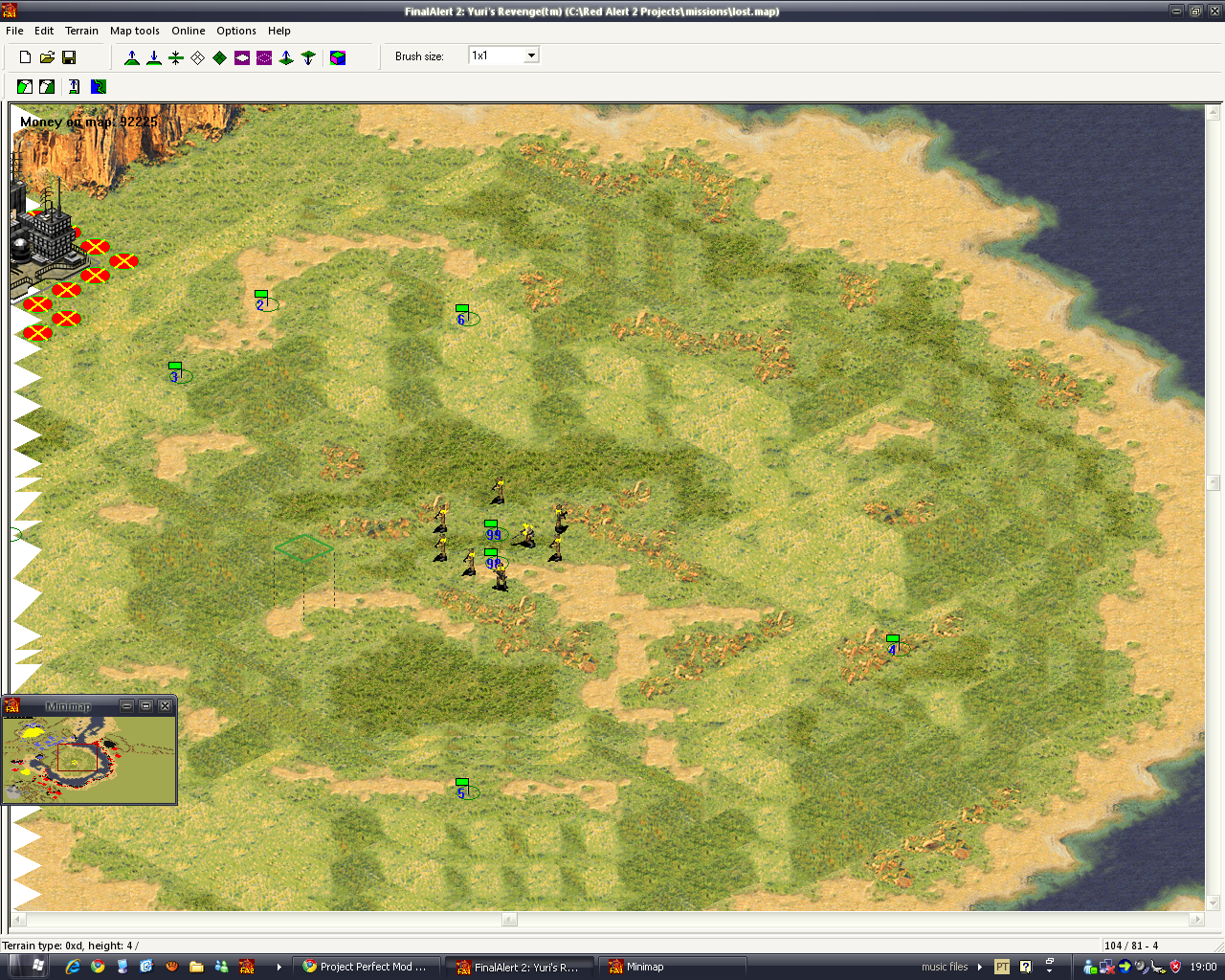Select the Lower ground tool
Viewport: 1225px width, 980px height.
pyautogui.click(x=154, y=57)
